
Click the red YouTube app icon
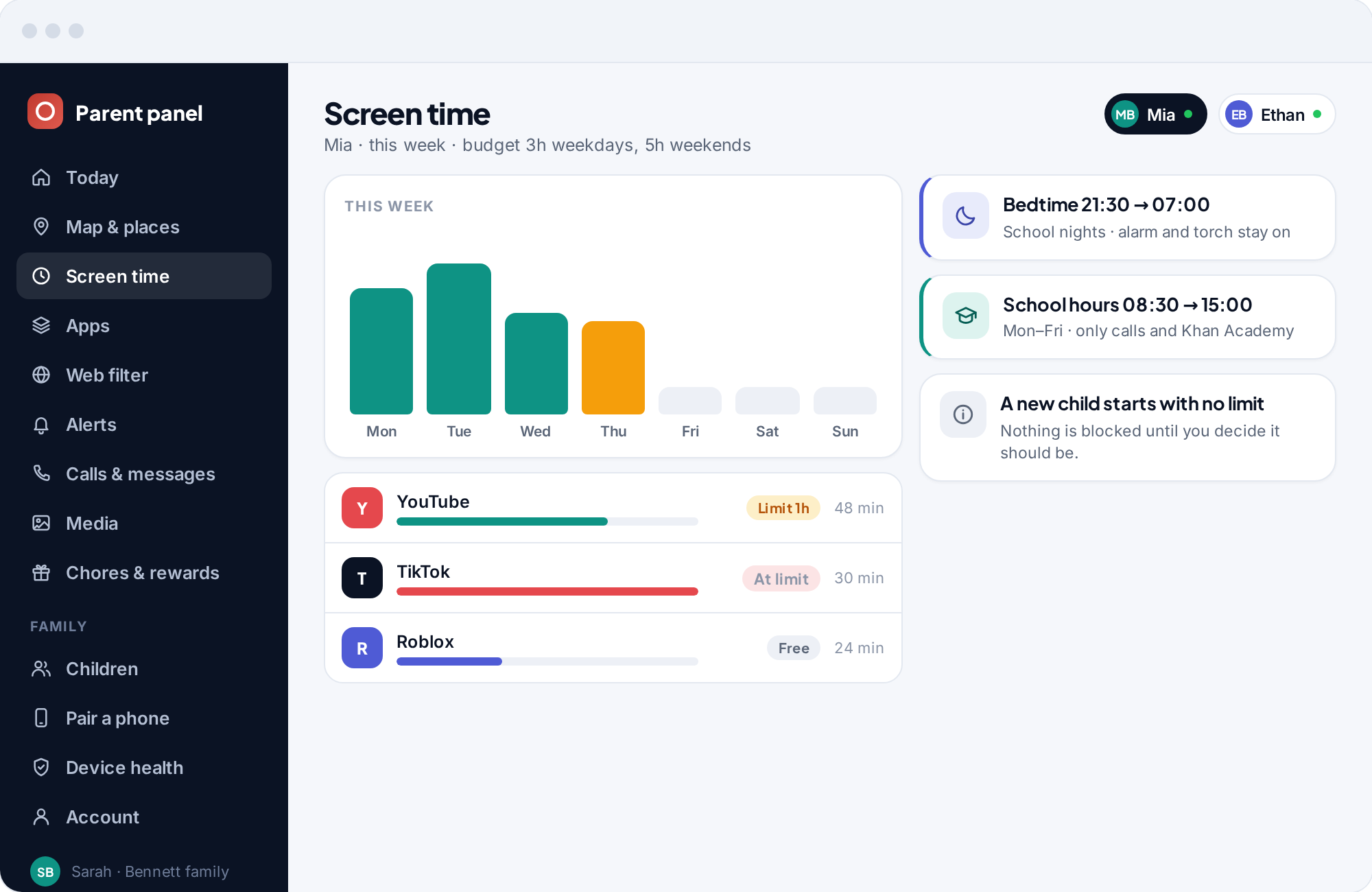362,508
